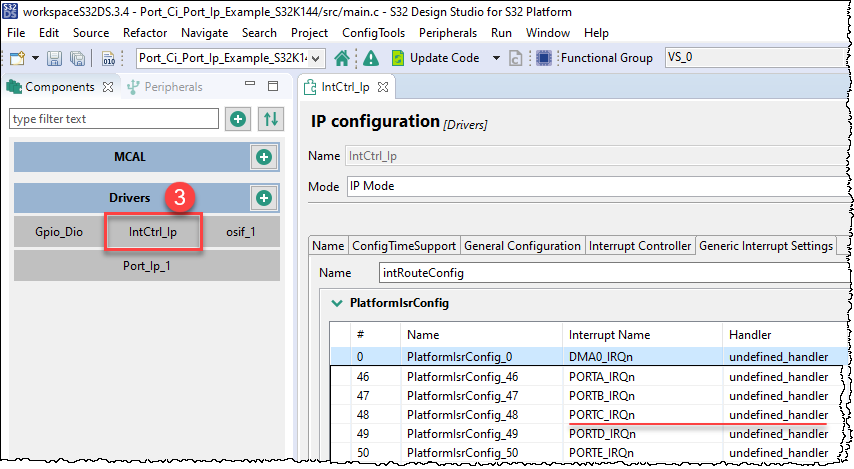The width and height of the screenshot is (854, 469).
Task: Click the green Home icon
Action: point(342,58)
